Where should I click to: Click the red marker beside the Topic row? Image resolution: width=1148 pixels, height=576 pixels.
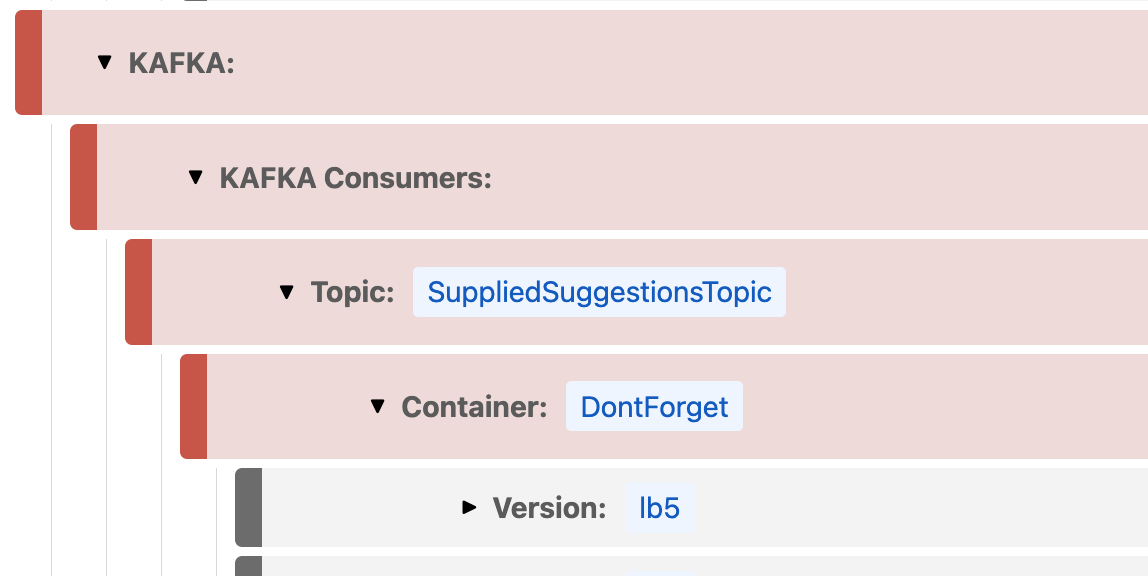click(x=139, y=292)
